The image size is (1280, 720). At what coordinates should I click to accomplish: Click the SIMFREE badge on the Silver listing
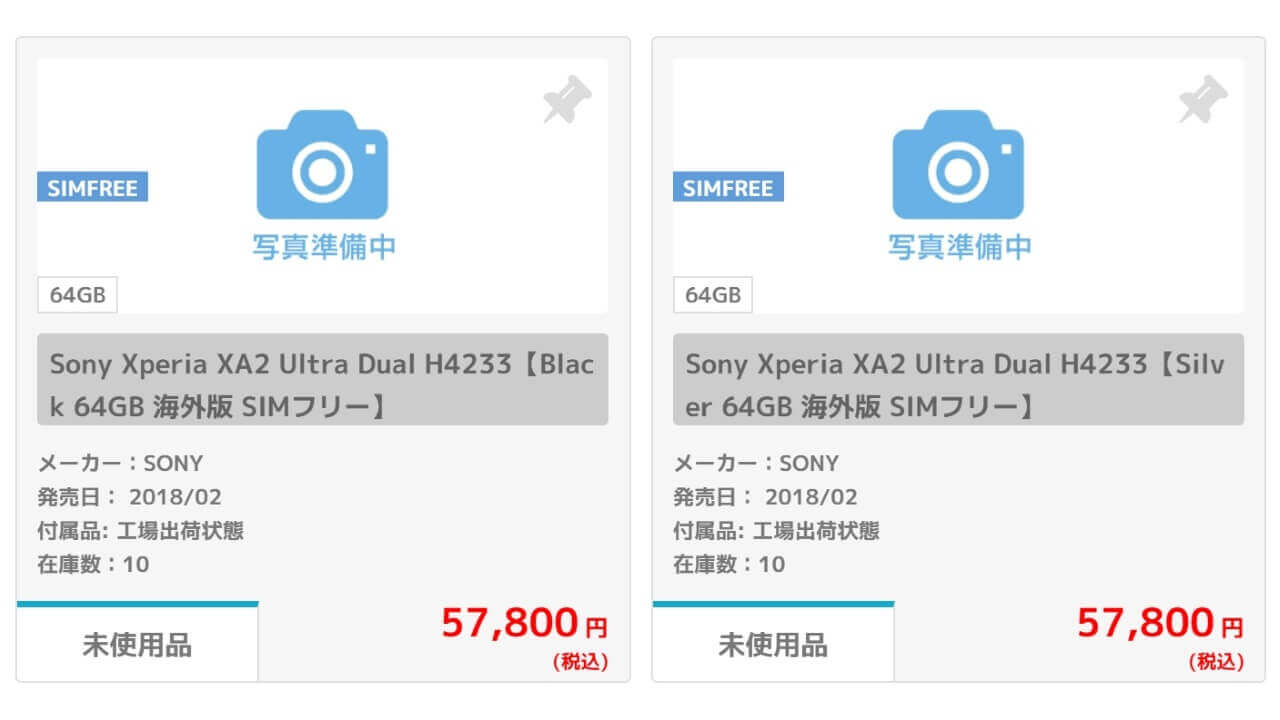click(x=728, y=187)
